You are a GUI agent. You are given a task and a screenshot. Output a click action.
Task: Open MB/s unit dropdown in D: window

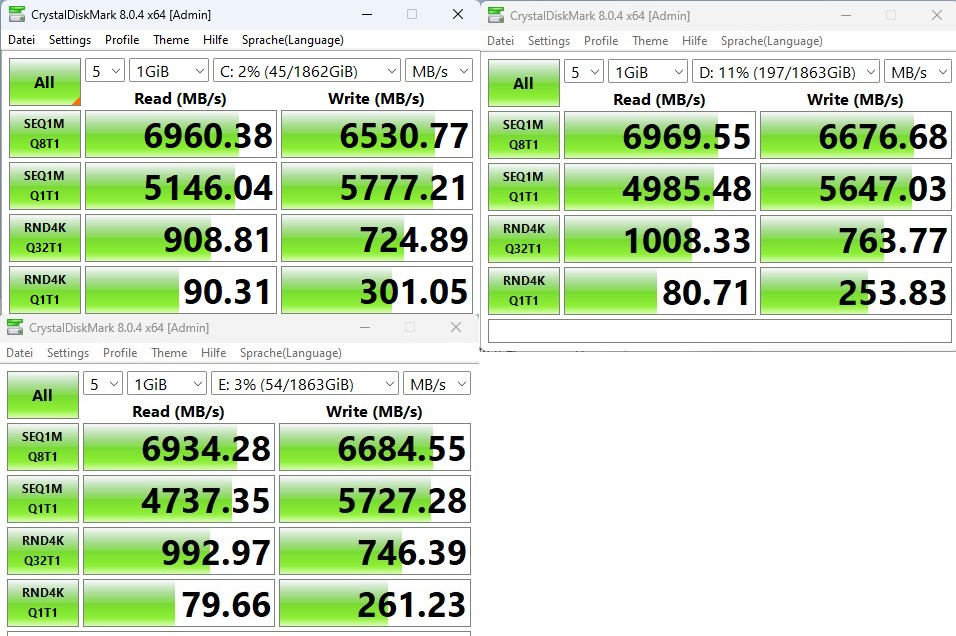click(918, 72)
